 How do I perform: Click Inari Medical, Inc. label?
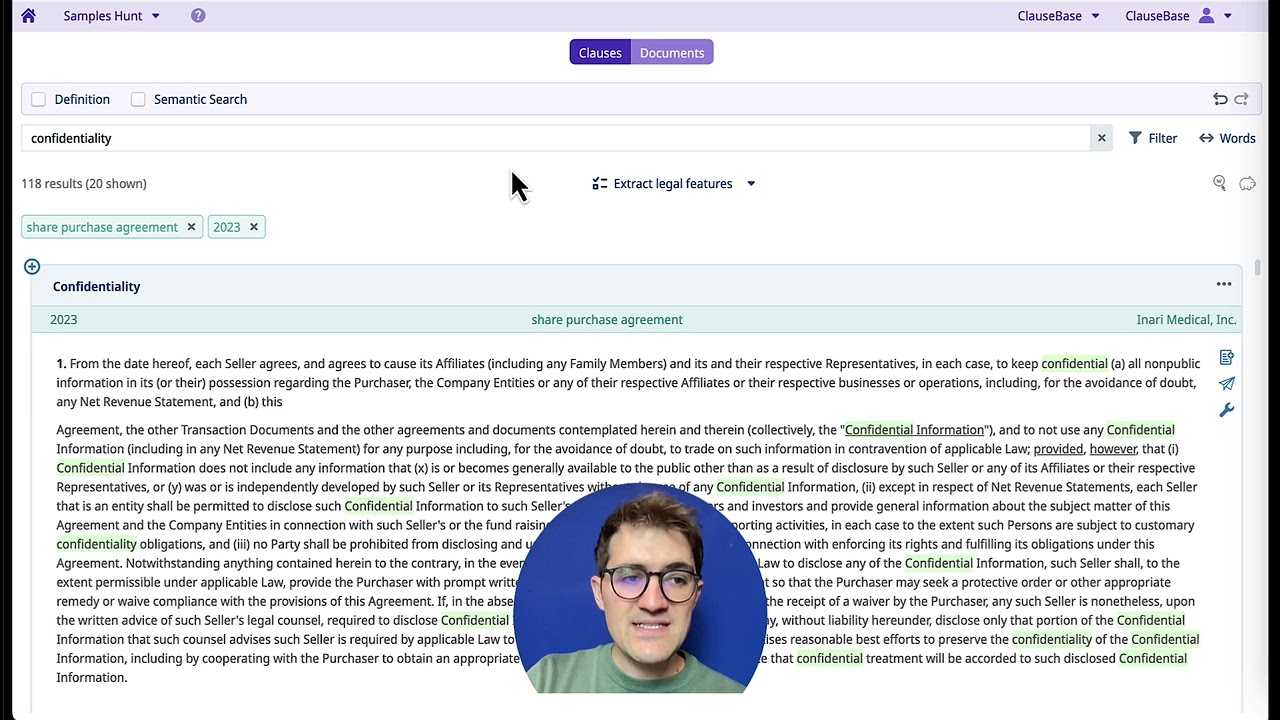1186,320
